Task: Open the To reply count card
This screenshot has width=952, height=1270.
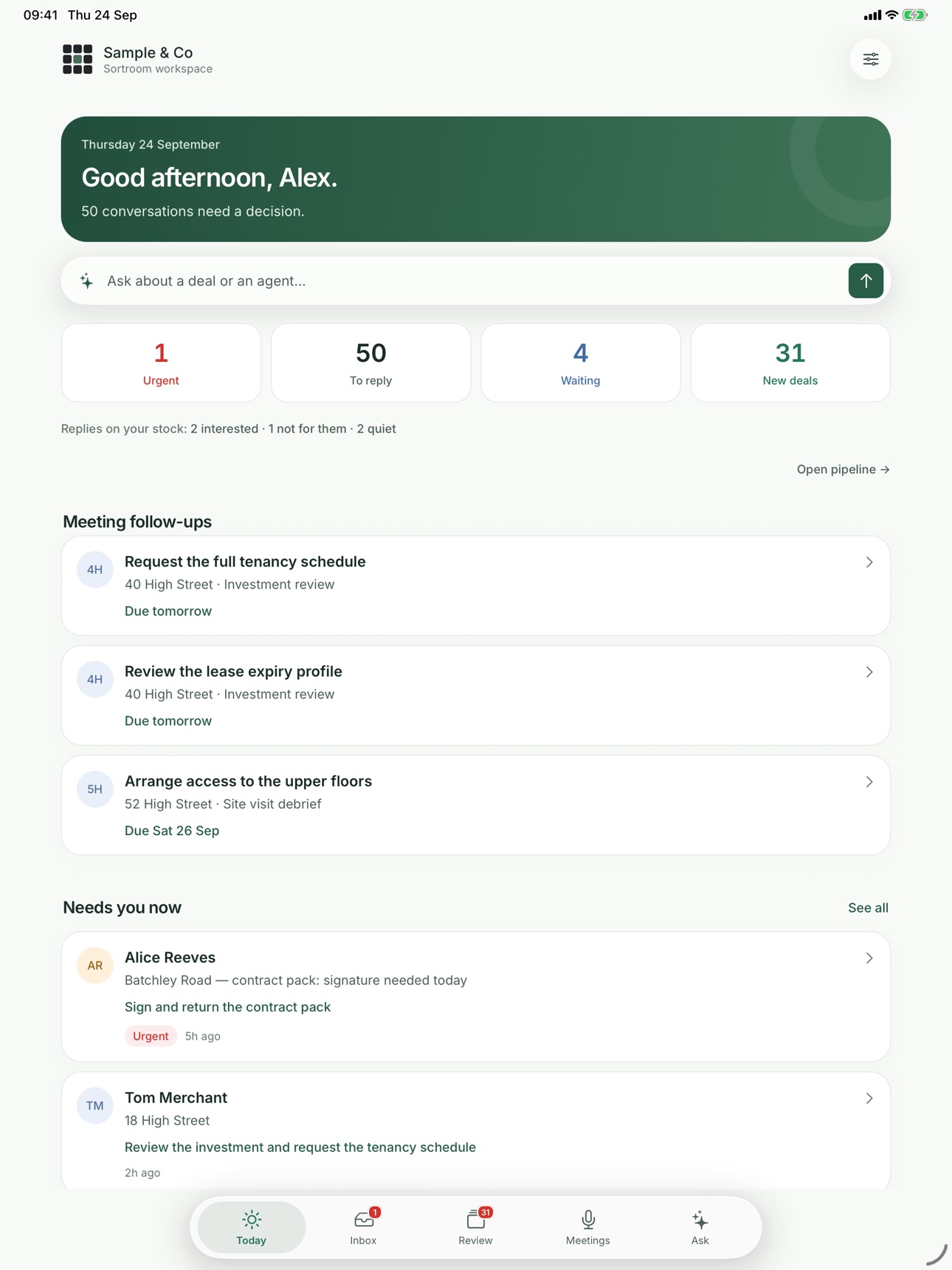Action: coord(371,363)
